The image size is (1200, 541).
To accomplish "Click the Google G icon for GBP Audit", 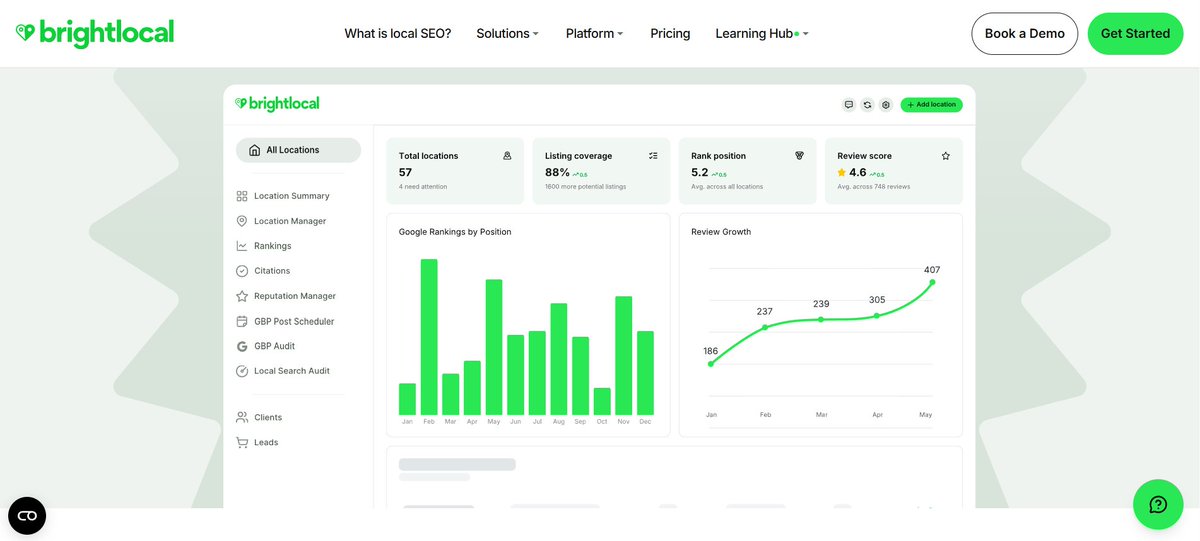I will (242, 346).
